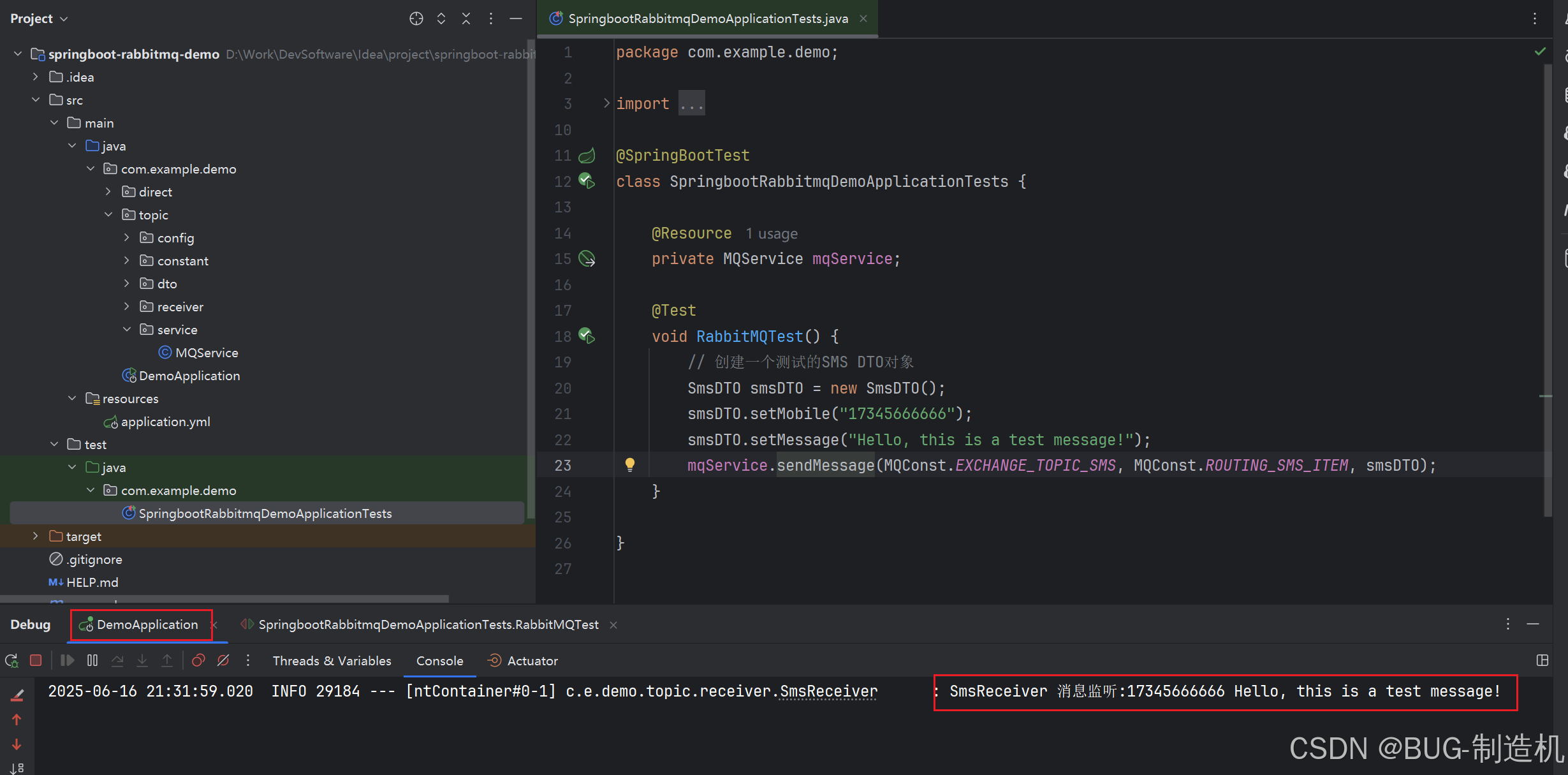Screen dimensions: 1568x775
Task: Close the RabbitMQTest debug tab
Action: (x=613, y=624)
